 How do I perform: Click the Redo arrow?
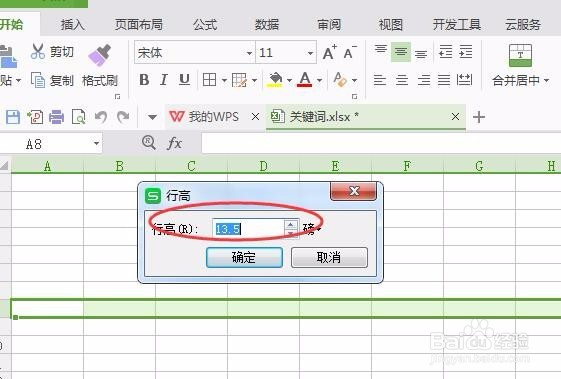pyautogui.click(x=123, y=117)
